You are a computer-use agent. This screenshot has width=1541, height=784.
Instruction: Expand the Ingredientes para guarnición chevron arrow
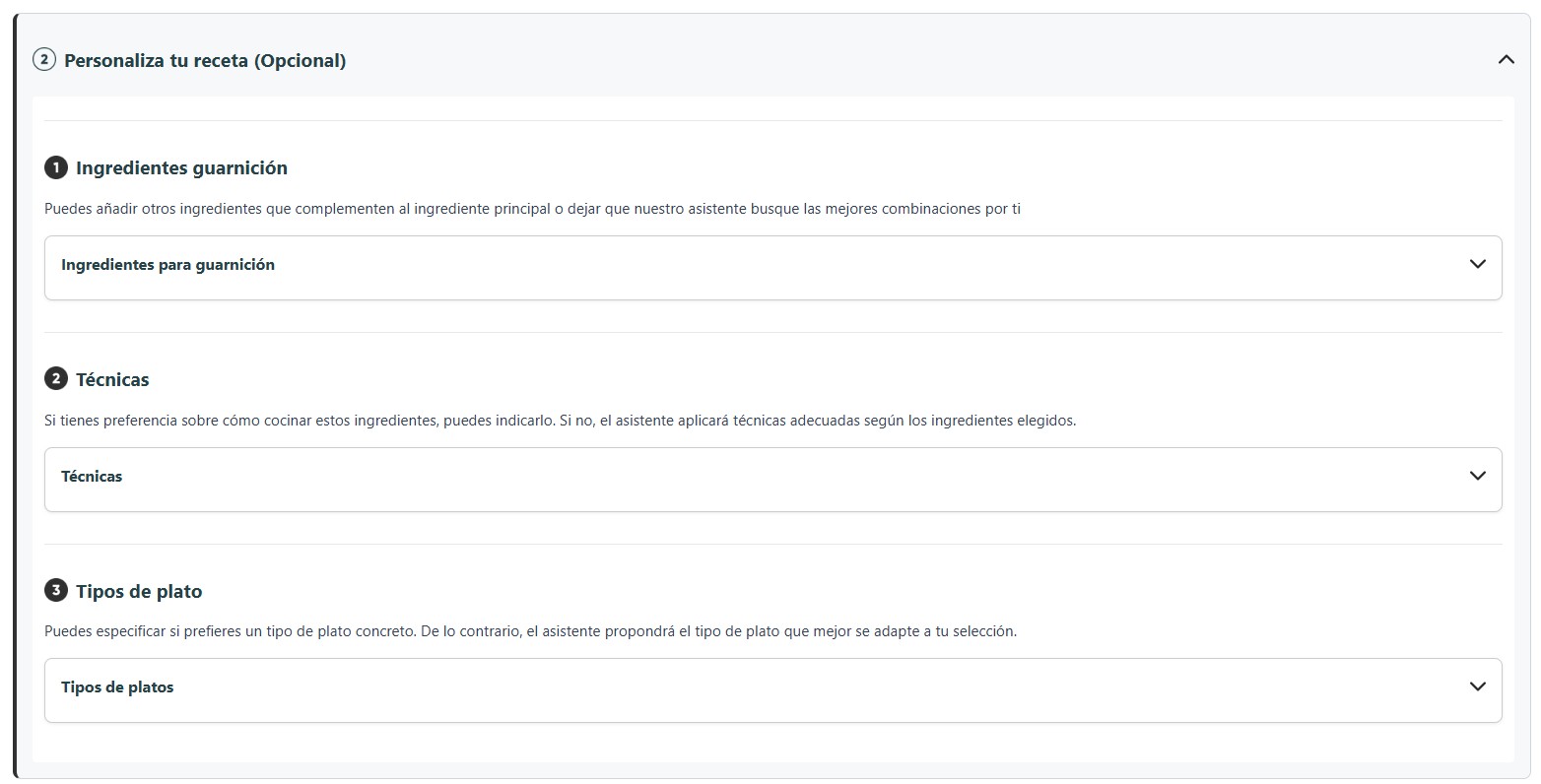click(x=1477, y=264)
